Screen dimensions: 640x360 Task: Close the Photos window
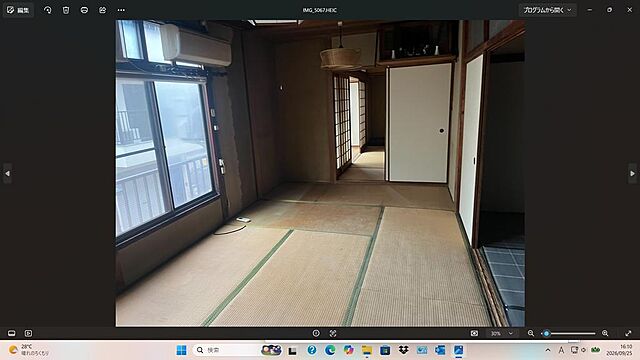pos(629,10)
